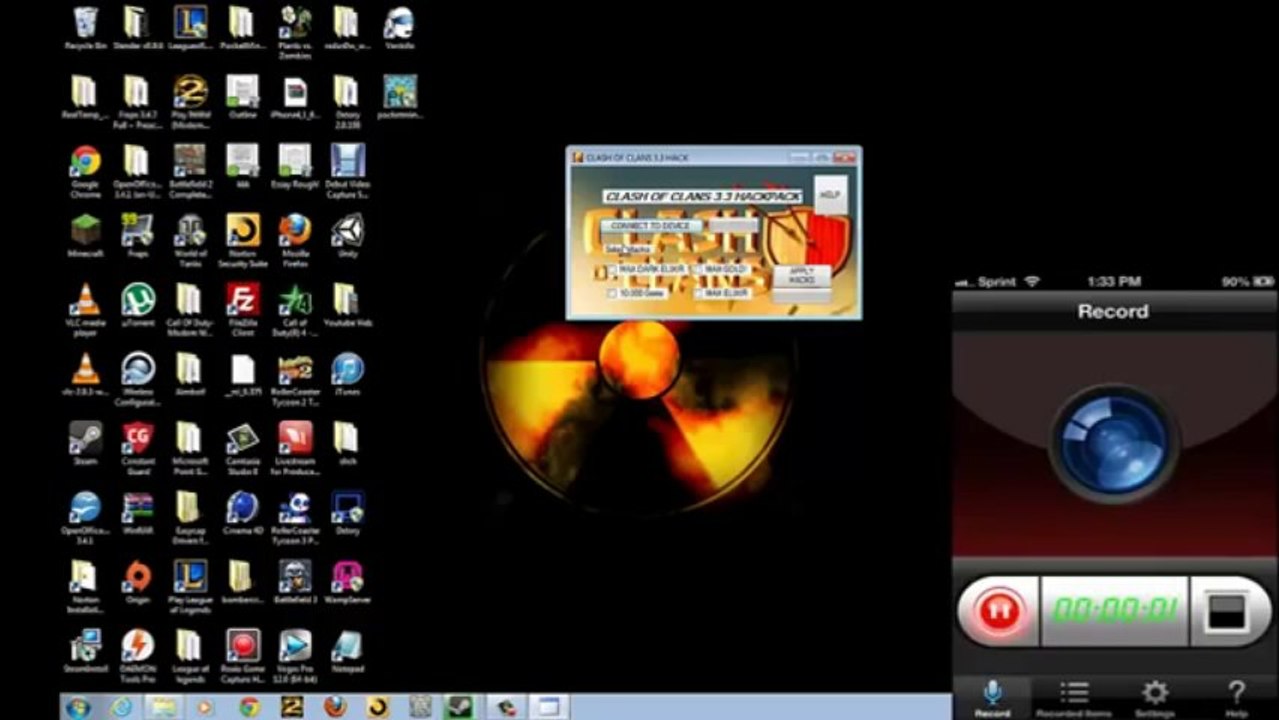Open the Minecraft desktop icon

pos(85,236)
